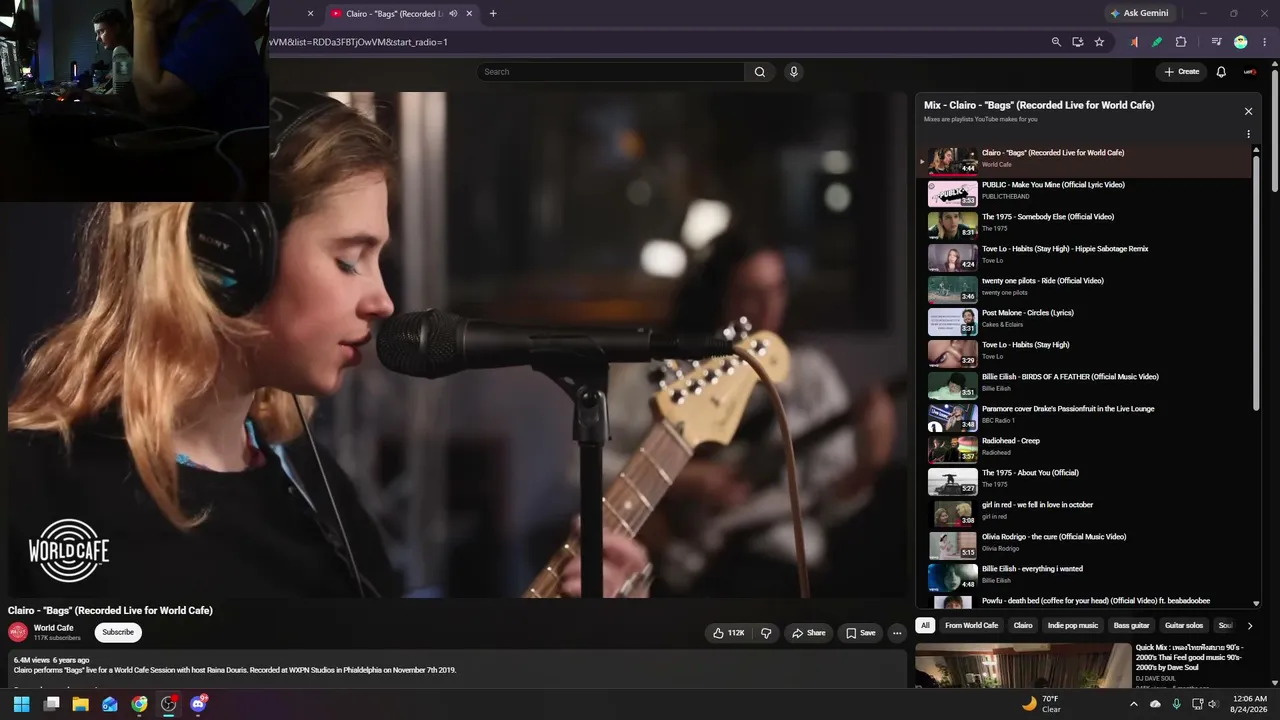1280x720 pixels.
Task: Open volume control in the system tray
Action: [x=1214, y=704]
